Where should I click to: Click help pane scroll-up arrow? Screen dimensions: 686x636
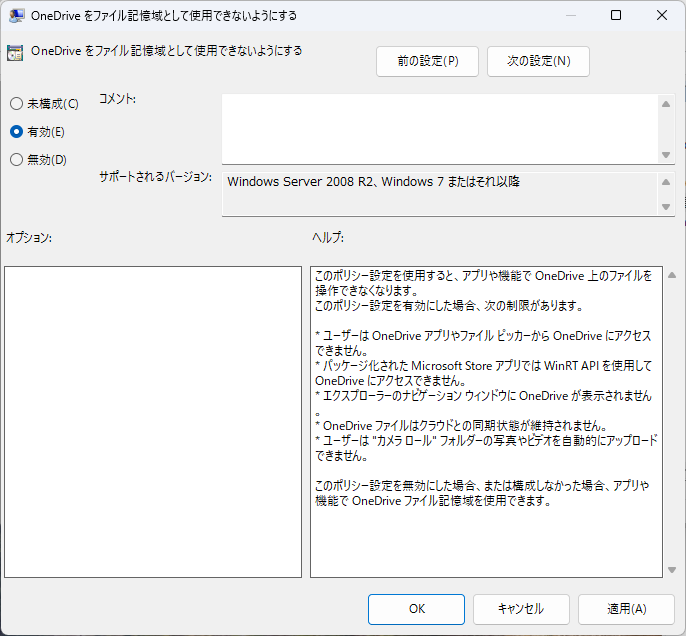click(672, 275)
